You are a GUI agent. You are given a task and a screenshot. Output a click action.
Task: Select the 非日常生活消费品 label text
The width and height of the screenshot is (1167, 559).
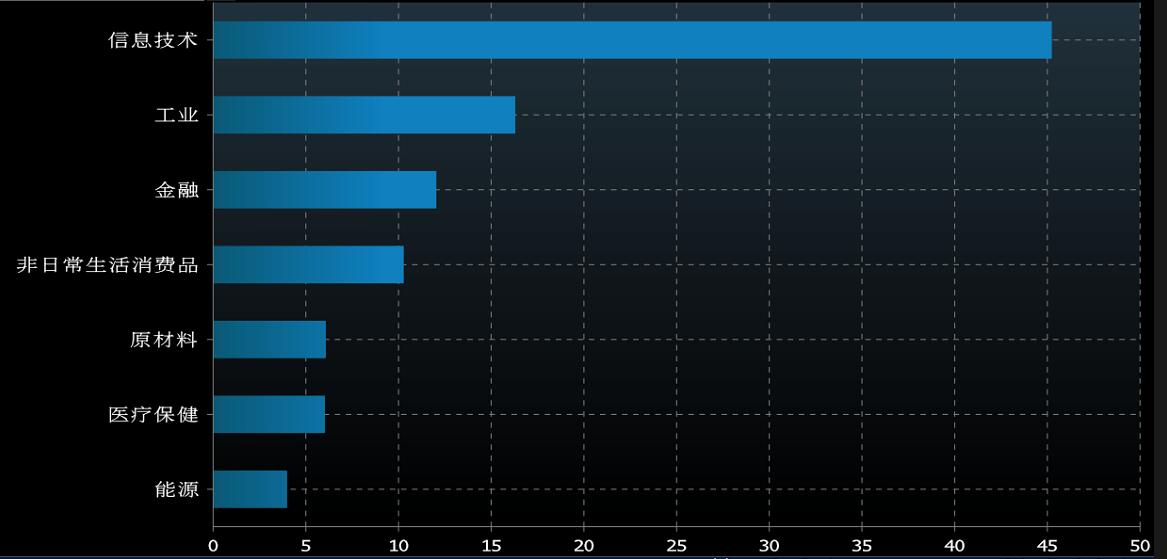pos(108,266)
